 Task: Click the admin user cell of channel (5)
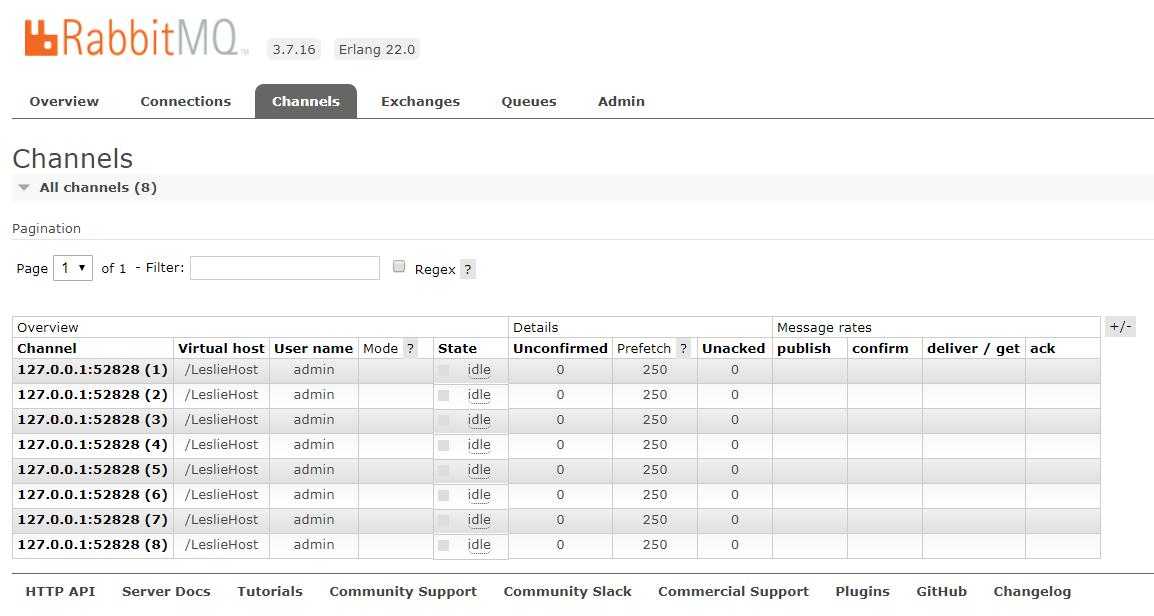(314, 470)
